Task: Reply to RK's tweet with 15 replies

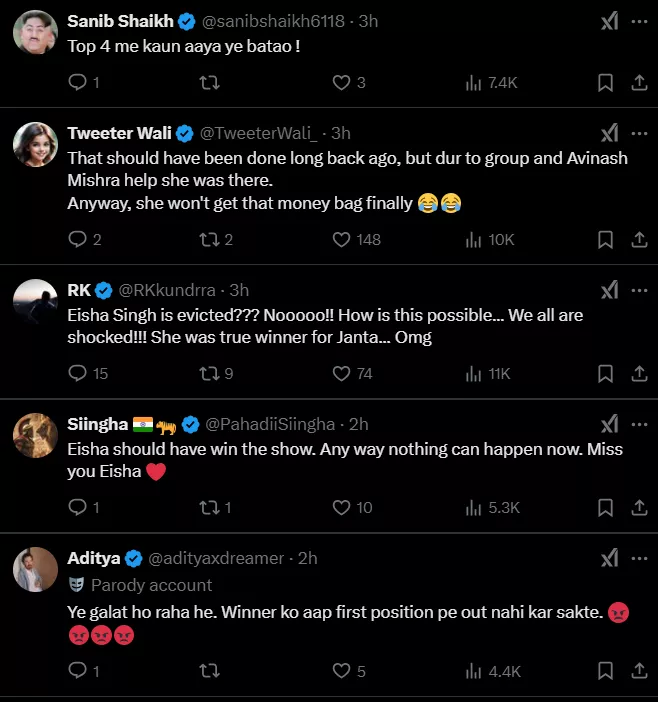Action: click(x=78, y=373)
